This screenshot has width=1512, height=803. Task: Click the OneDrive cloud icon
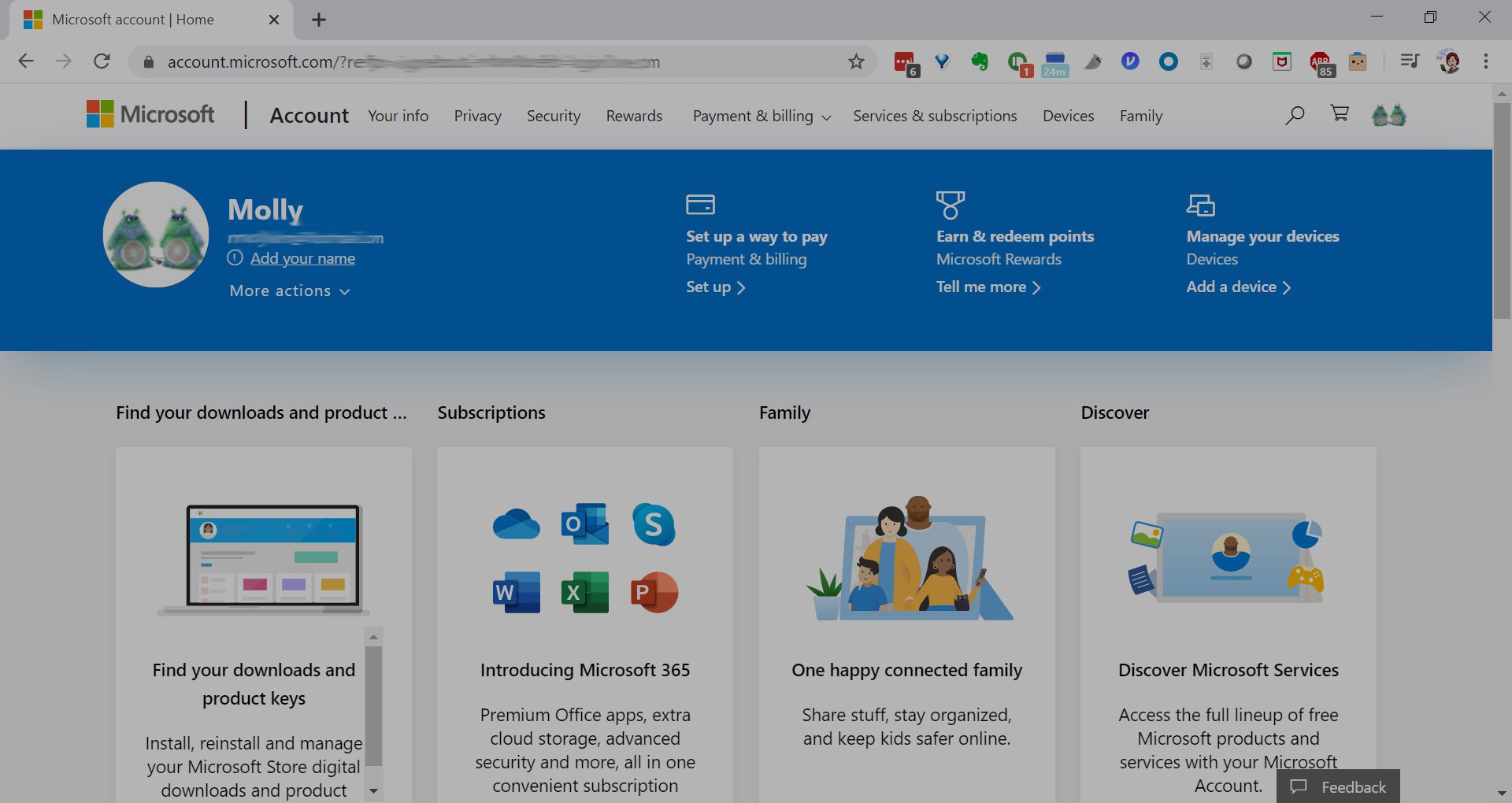point(516,524)
